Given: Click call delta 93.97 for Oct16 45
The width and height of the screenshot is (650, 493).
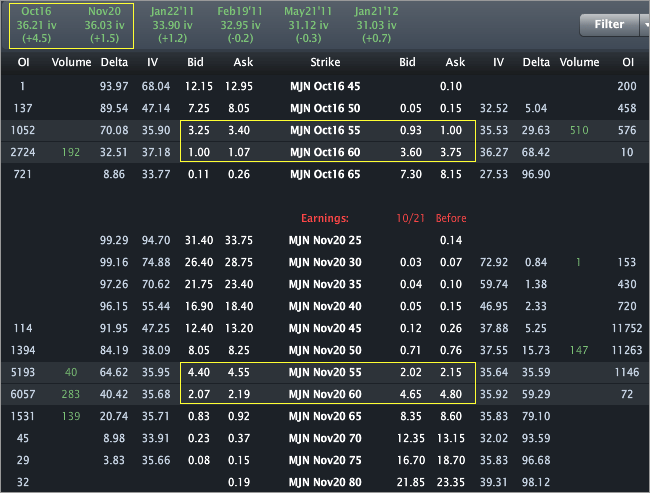Looking at the screenshot, I should coord(114,86).
